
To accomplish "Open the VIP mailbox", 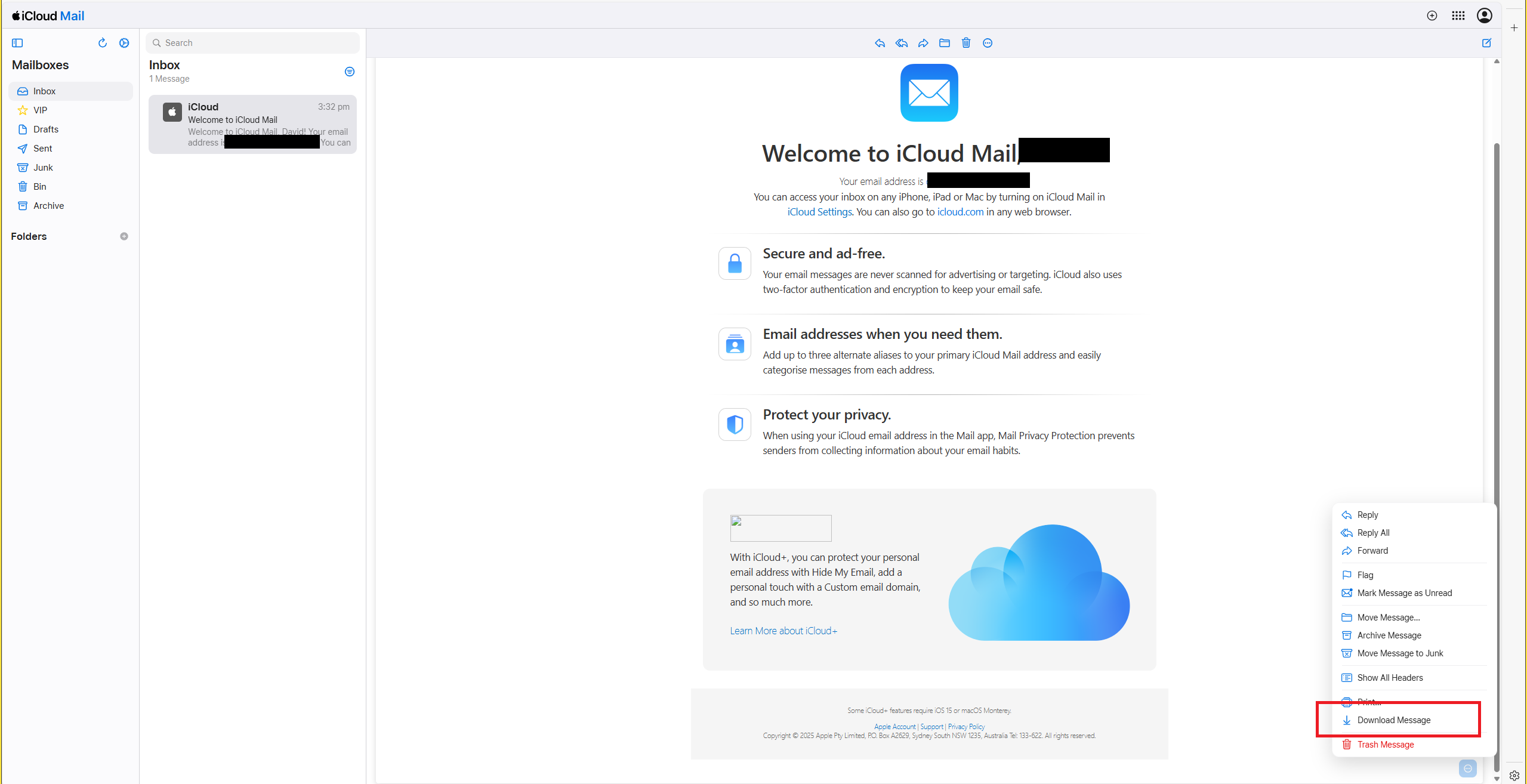I will point(70,110).
